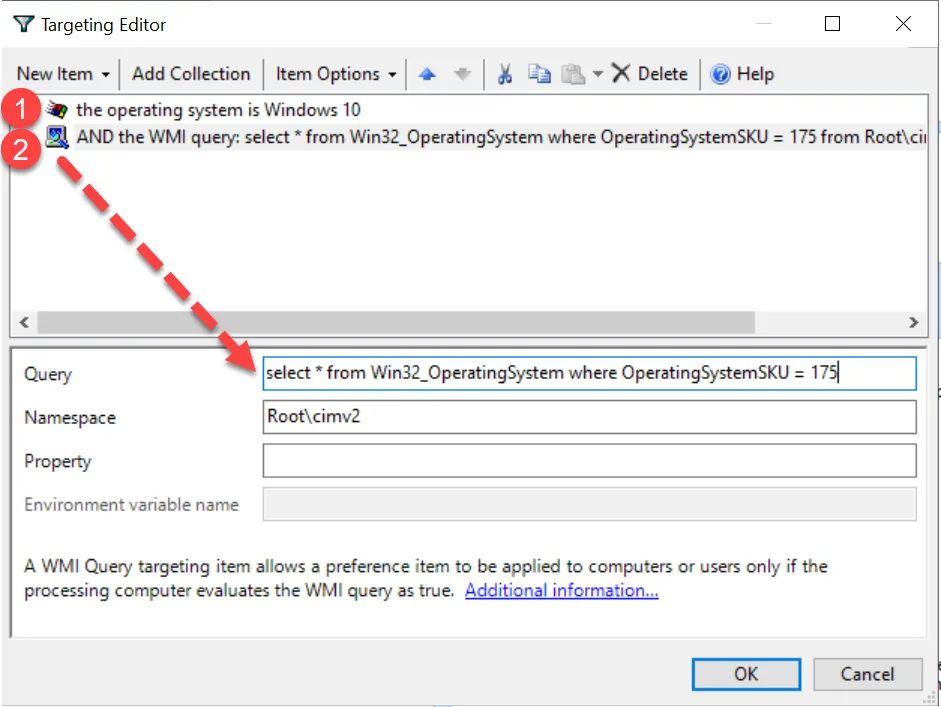Open Help from the toolbar
Viewport: 941px width, 707px height.
pyautogui.click(x=742, y=74)
